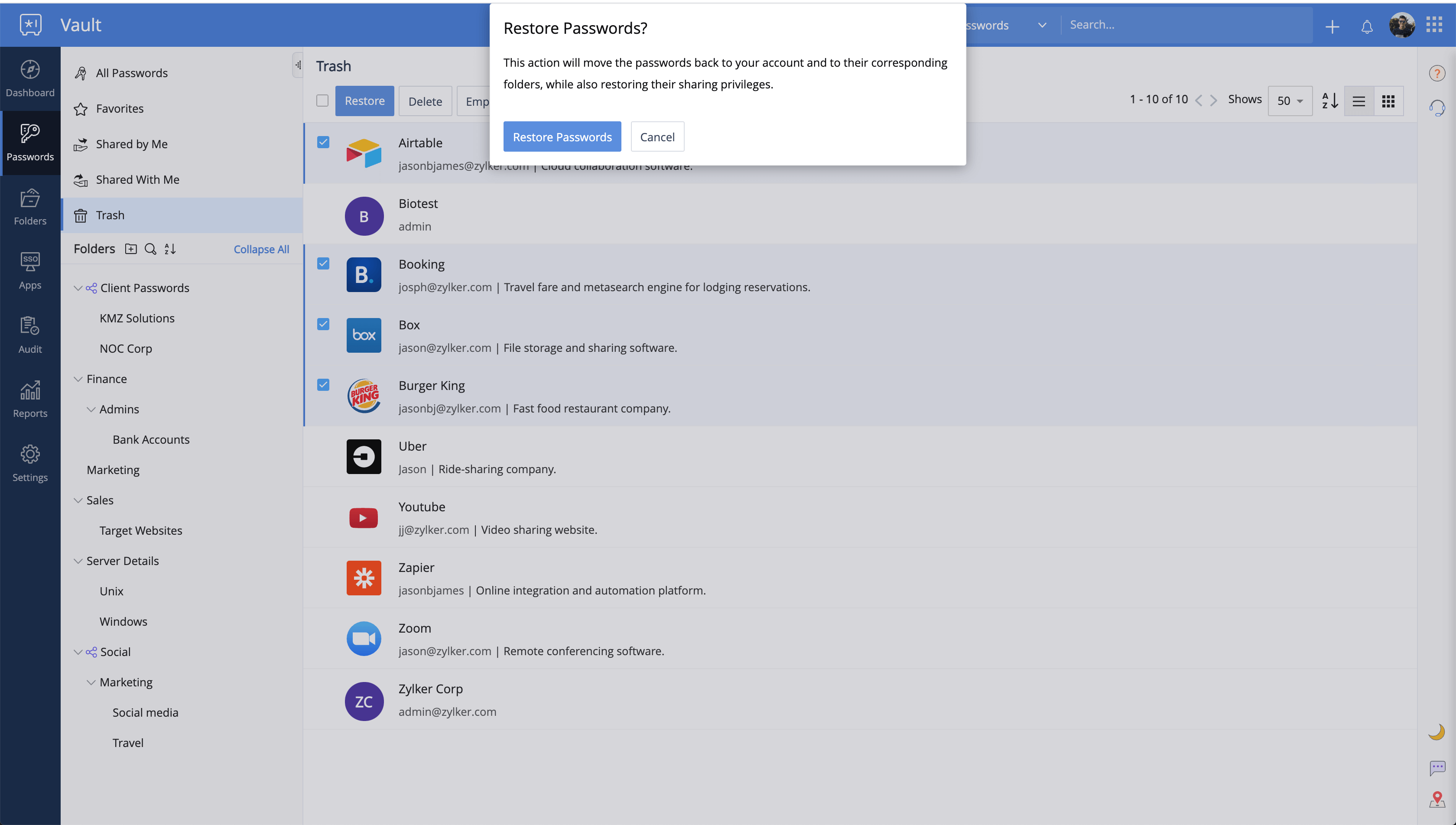Open Shared With Me section

click(x=138, y=180)
